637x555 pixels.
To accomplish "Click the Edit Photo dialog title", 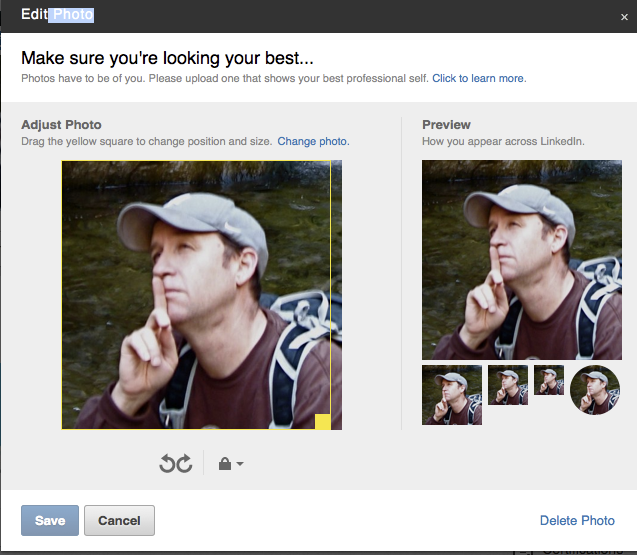I will click(x=57, y=15).
